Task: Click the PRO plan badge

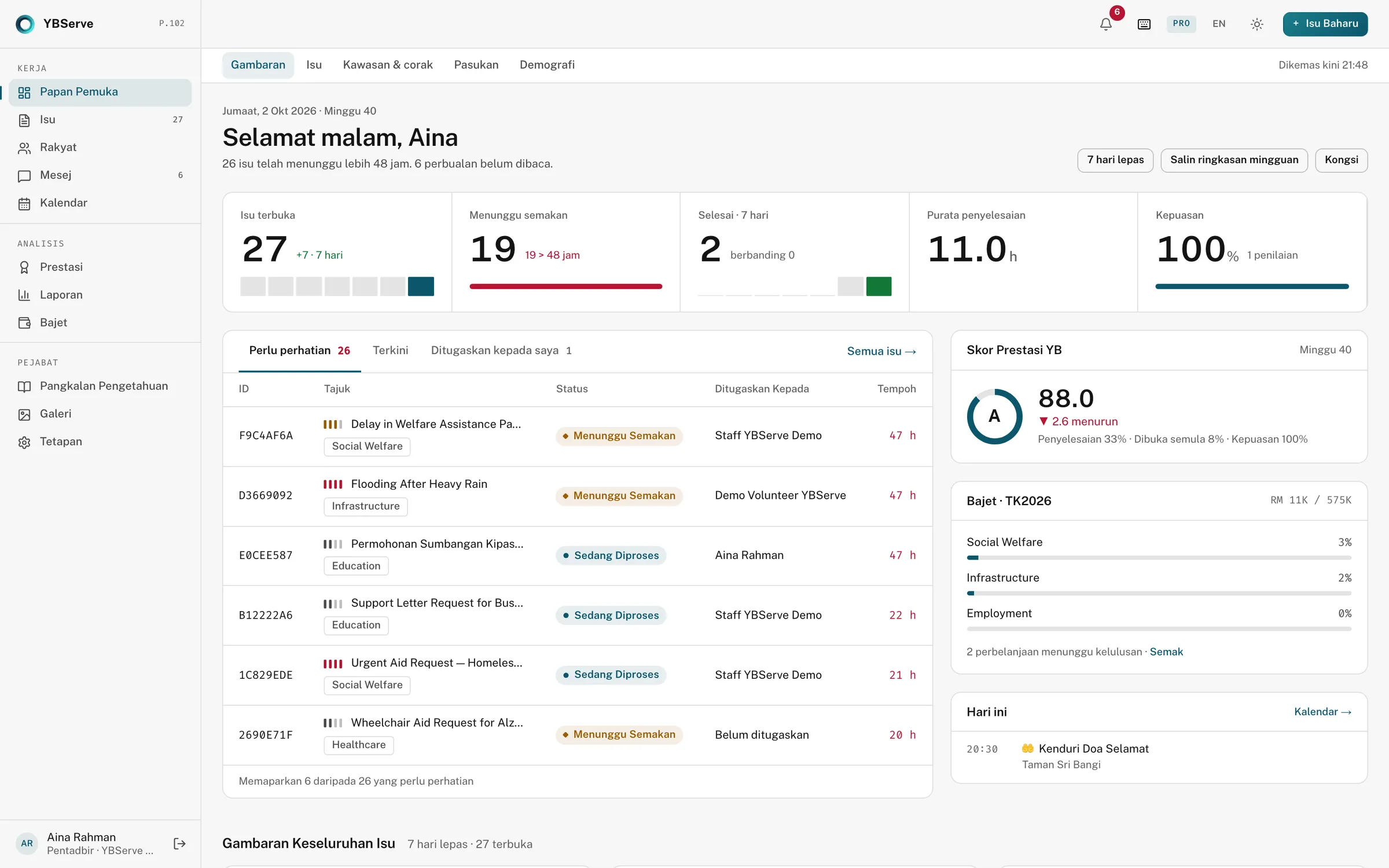Action: tap(1181, 24)
